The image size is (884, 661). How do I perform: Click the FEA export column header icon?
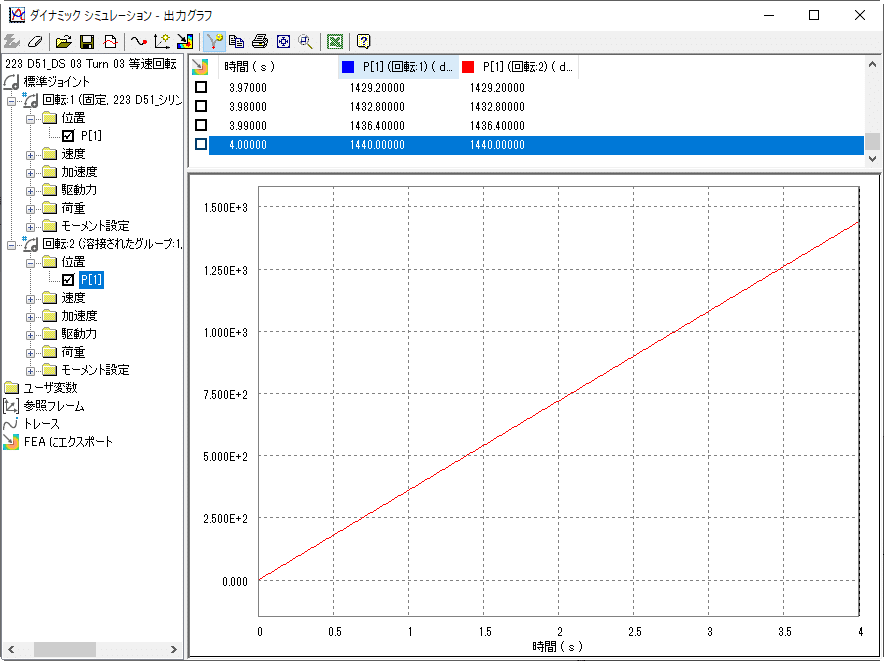[200, 67]
